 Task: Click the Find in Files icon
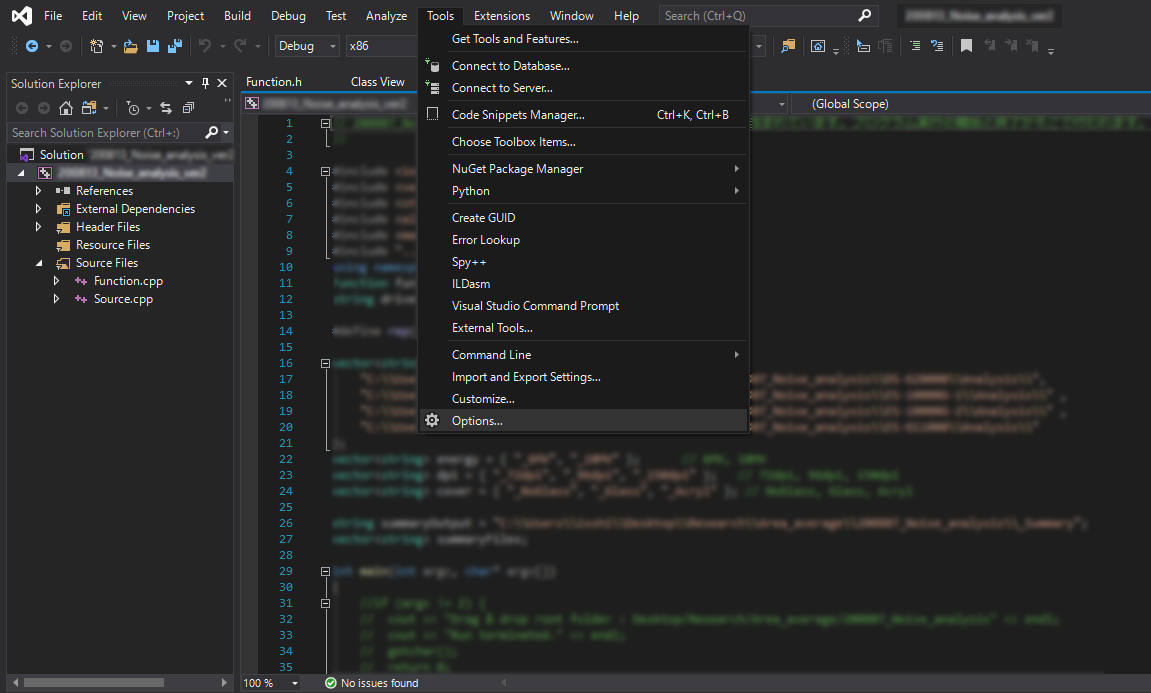pos(789,46)
